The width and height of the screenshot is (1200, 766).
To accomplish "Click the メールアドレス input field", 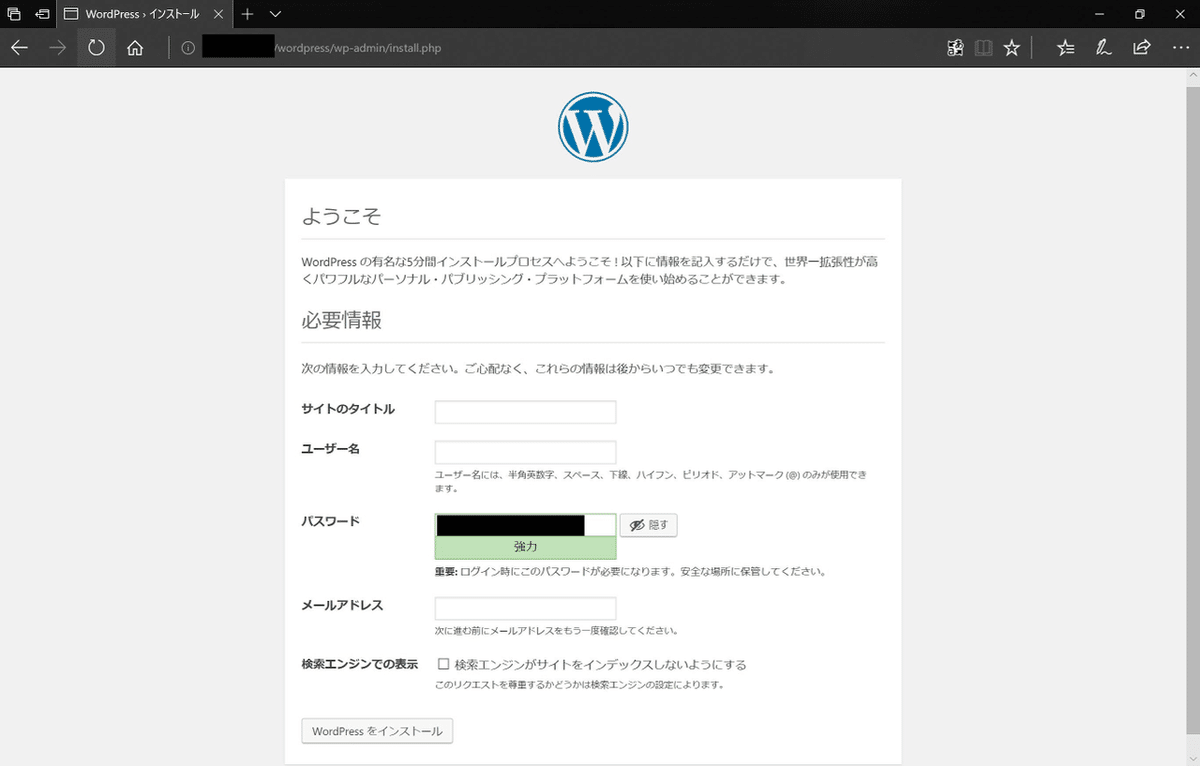I will point(526,609).
